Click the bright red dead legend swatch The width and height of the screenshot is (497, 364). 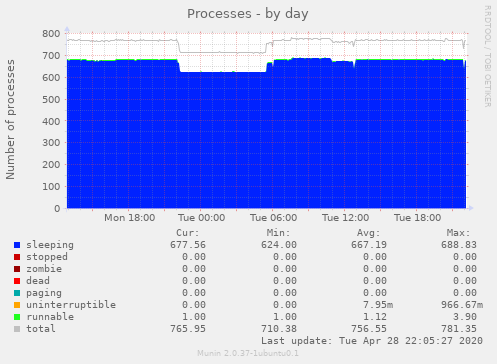17,281
